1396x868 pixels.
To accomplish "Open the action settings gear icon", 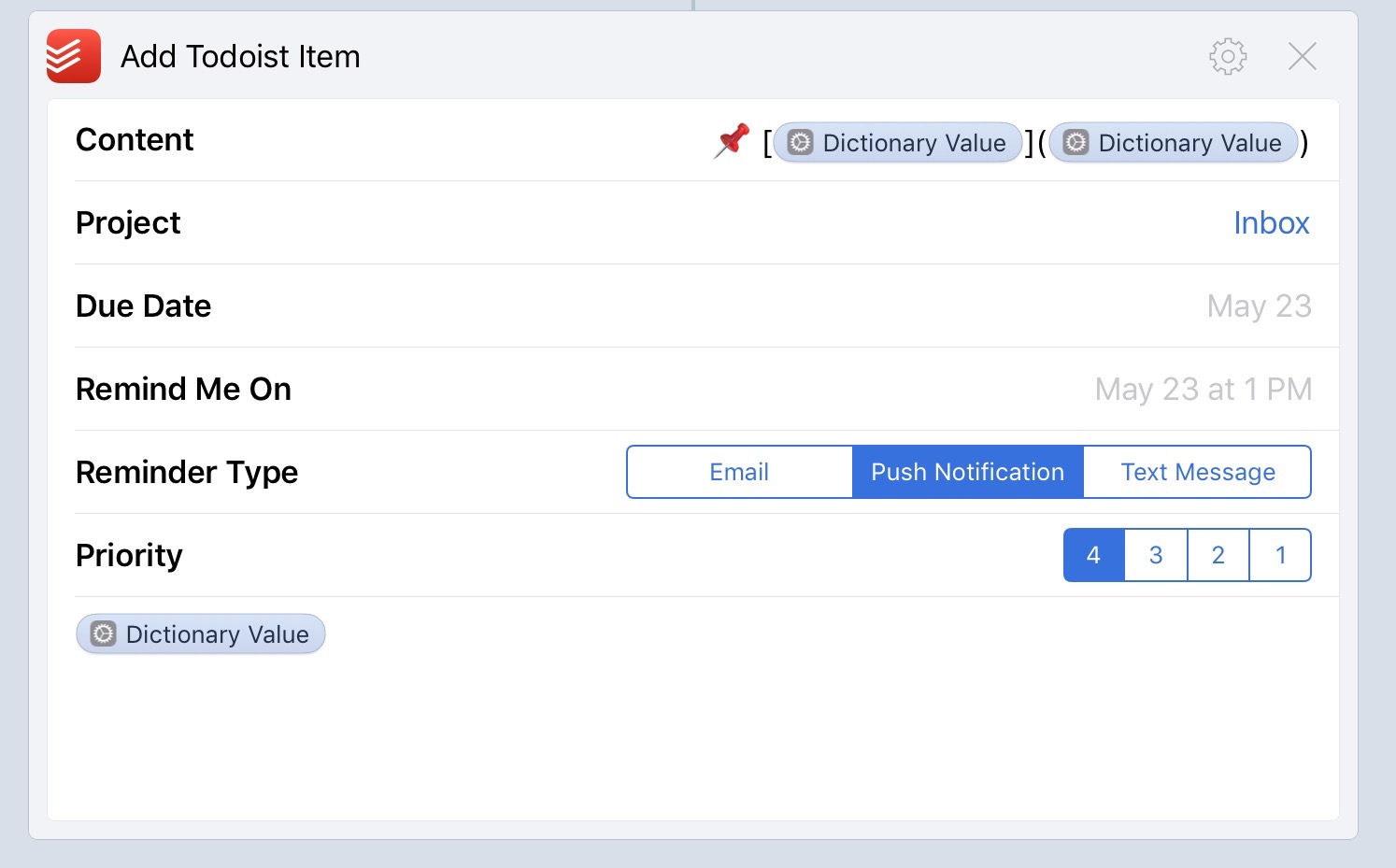I will click(x=1228, y=56).
